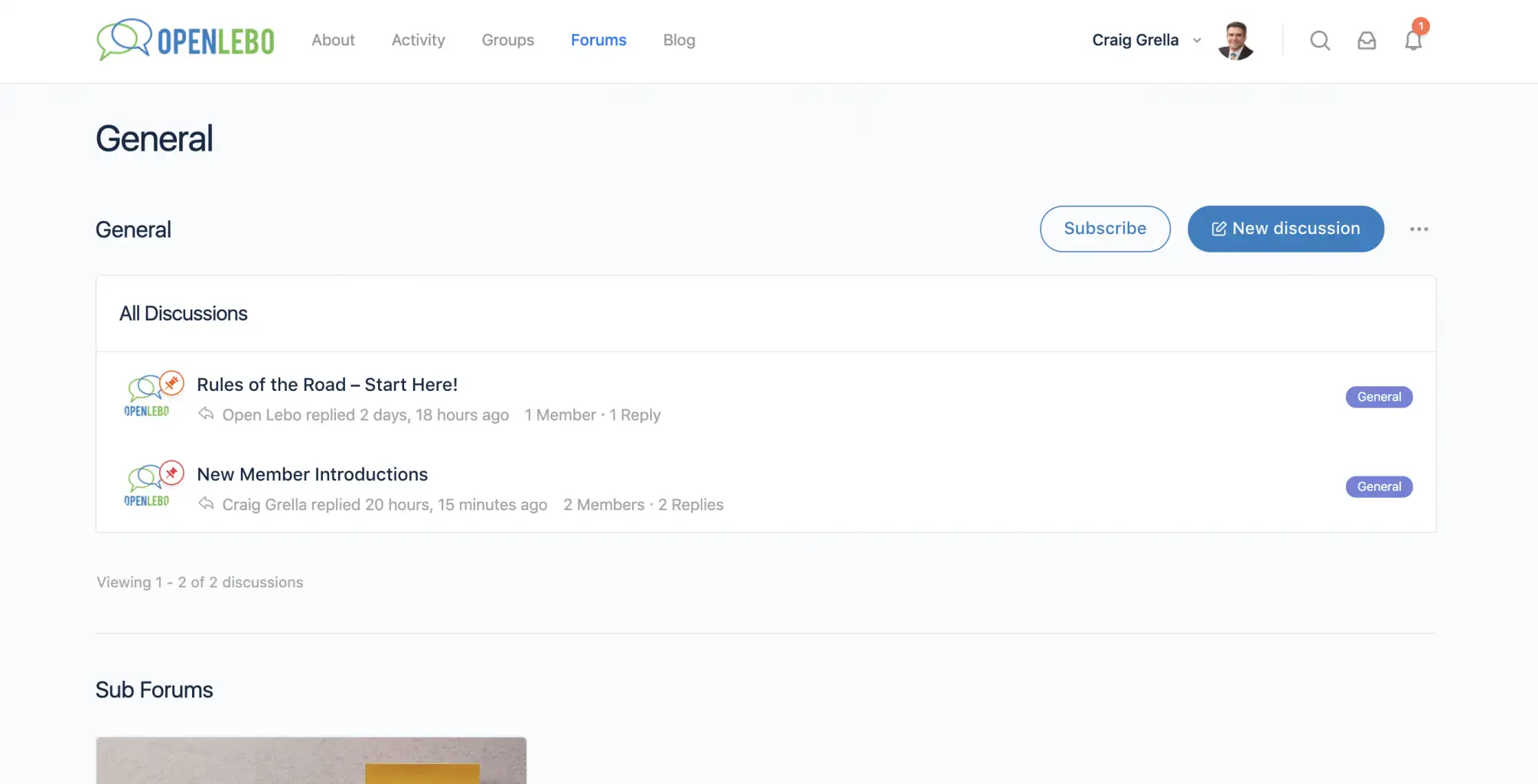The width and height of the screenshot is (1538, 784).
Task: Expand the Craig Grella user dropdown arrow
Action: (x=1197, y=41)
